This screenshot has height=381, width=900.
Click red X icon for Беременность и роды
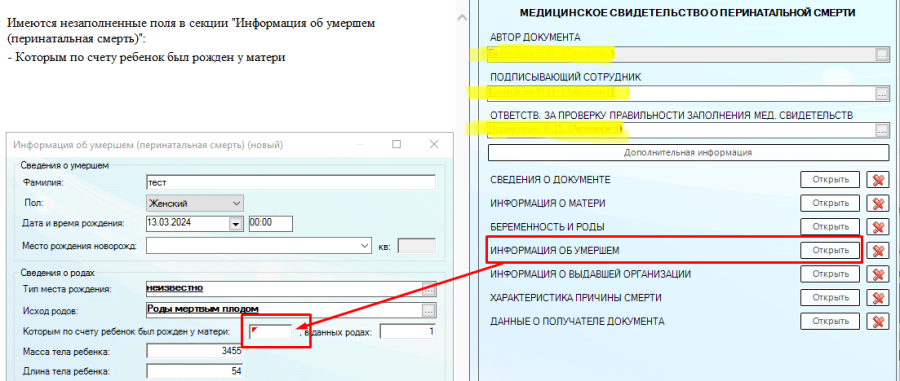click(x=878, y=227)
